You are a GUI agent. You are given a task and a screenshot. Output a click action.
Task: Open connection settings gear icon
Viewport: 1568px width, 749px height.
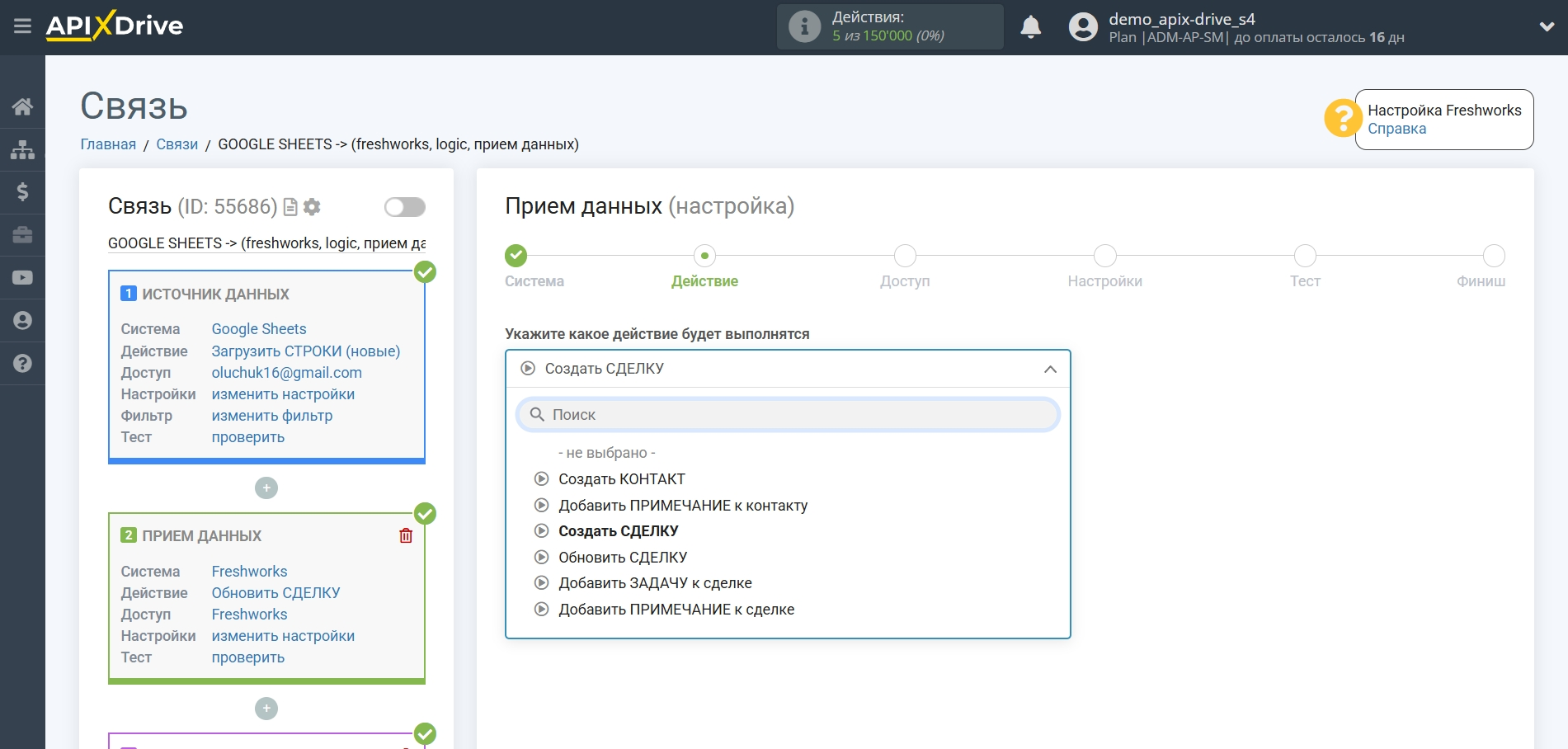[x=312, y=207]
